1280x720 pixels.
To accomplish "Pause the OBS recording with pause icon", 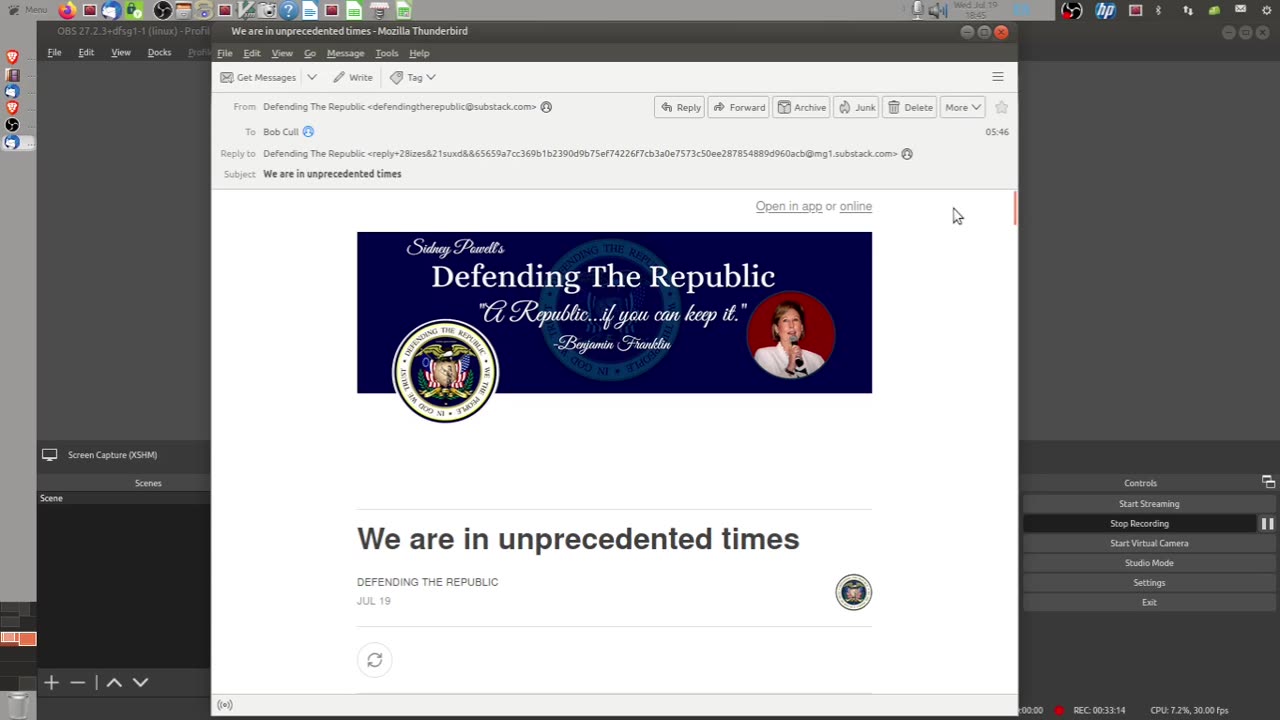I will tap(1267, 524).
